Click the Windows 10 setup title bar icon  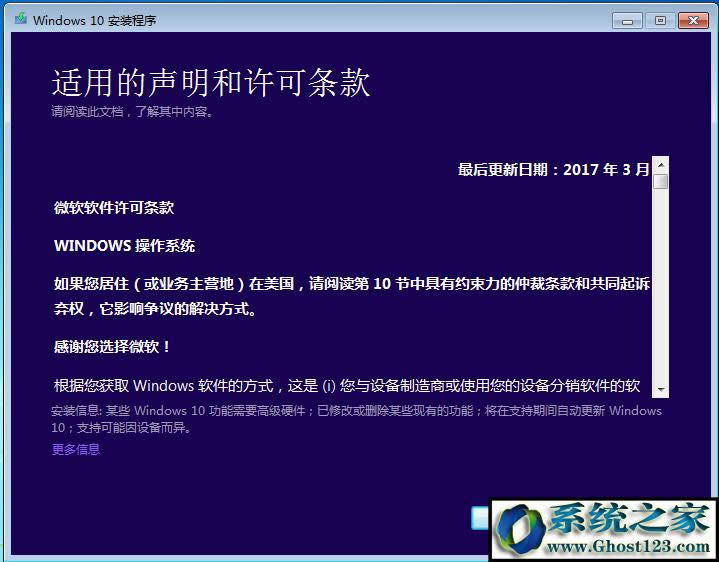coord(21,19)
